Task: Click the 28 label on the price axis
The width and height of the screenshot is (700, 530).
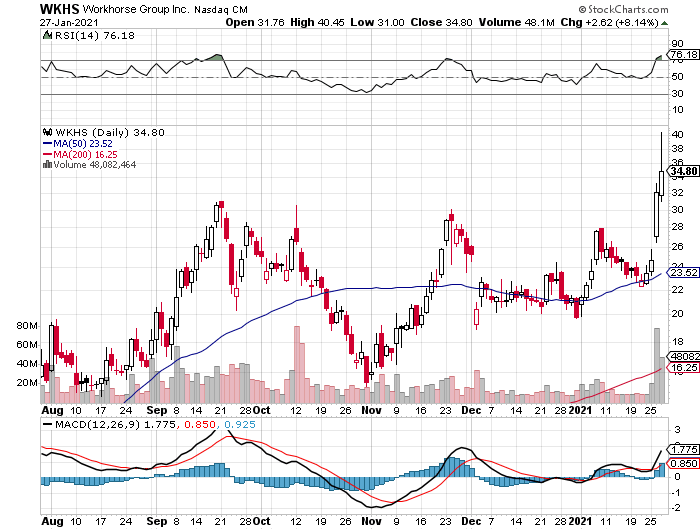Action: point(677,226)
